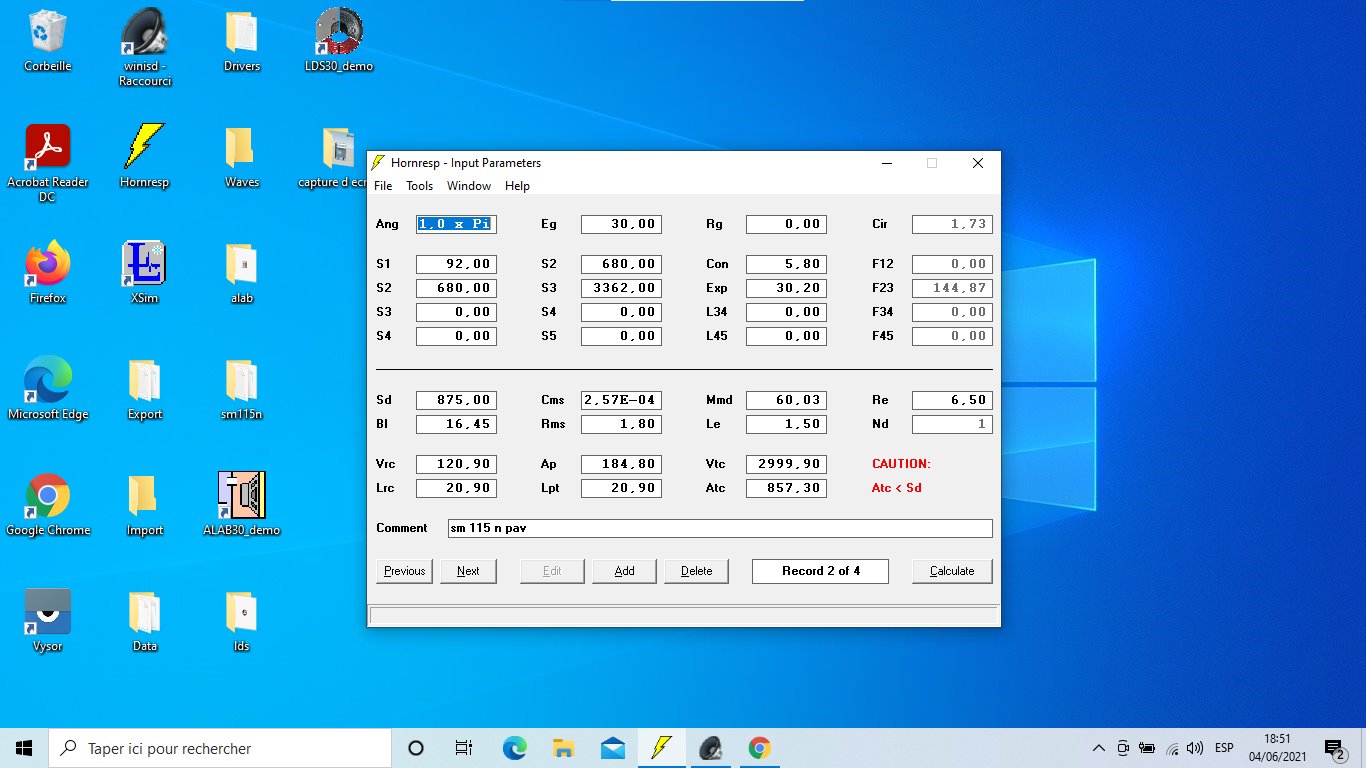Click the Vrc field showing 120,90

pos(456,464)
